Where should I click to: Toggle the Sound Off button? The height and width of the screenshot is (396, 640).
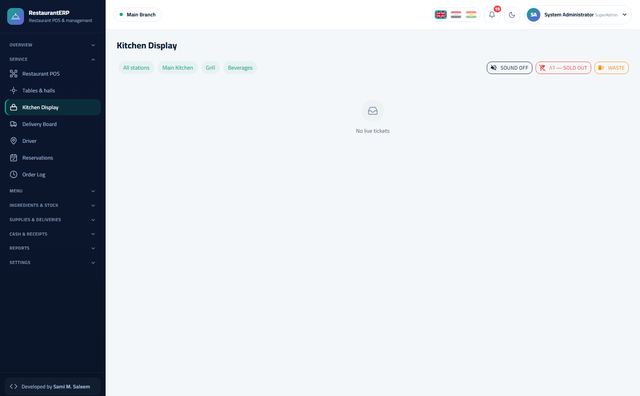[509, 68]
